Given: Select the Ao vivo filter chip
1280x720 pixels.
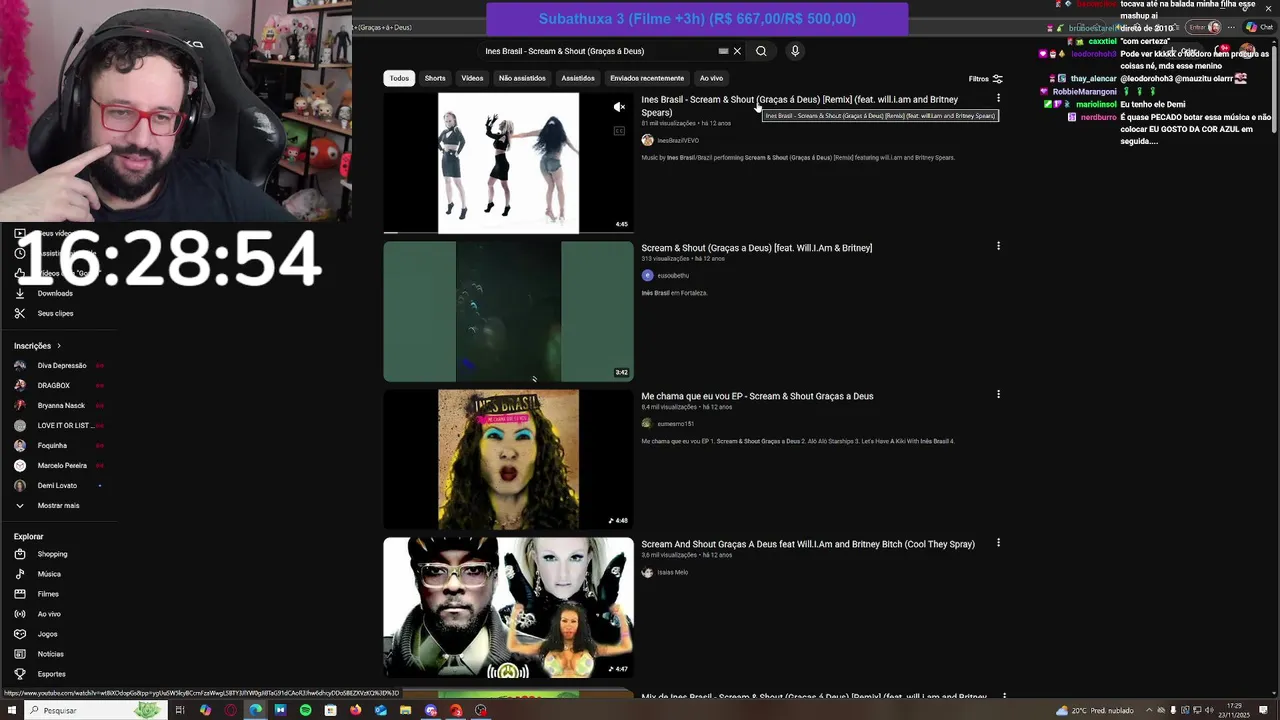Looking at the screenshot, I should (x=711, y=78).
